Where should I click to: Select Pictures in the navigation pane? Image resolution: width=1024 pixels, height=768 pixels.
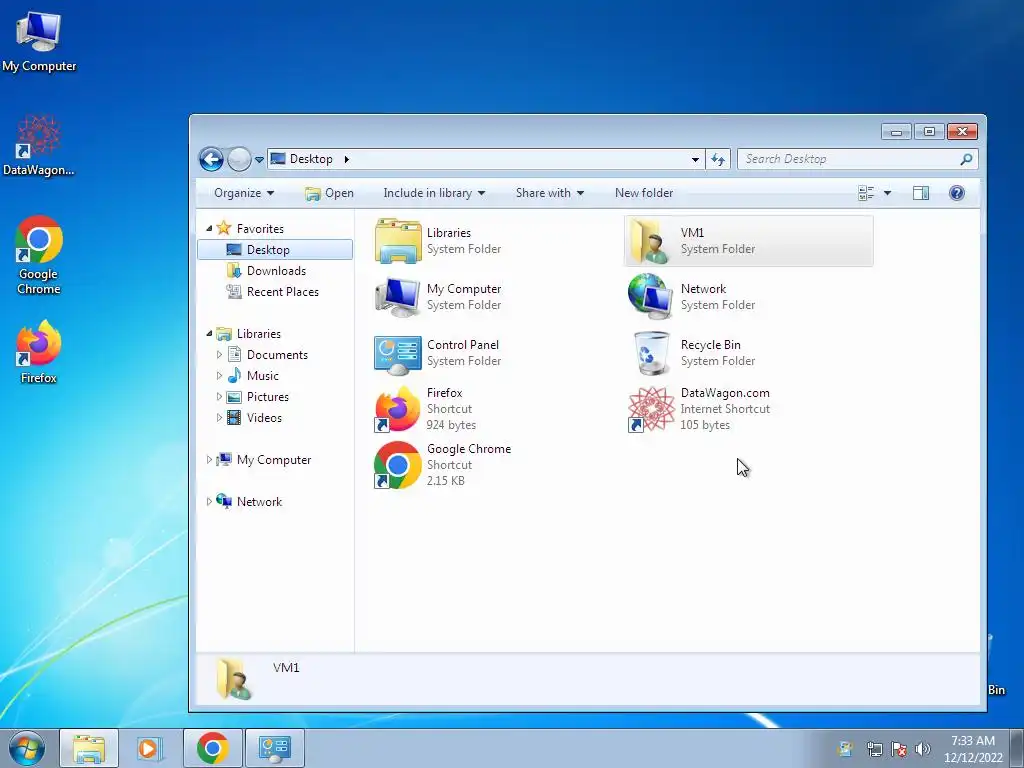tap(267, 396)
